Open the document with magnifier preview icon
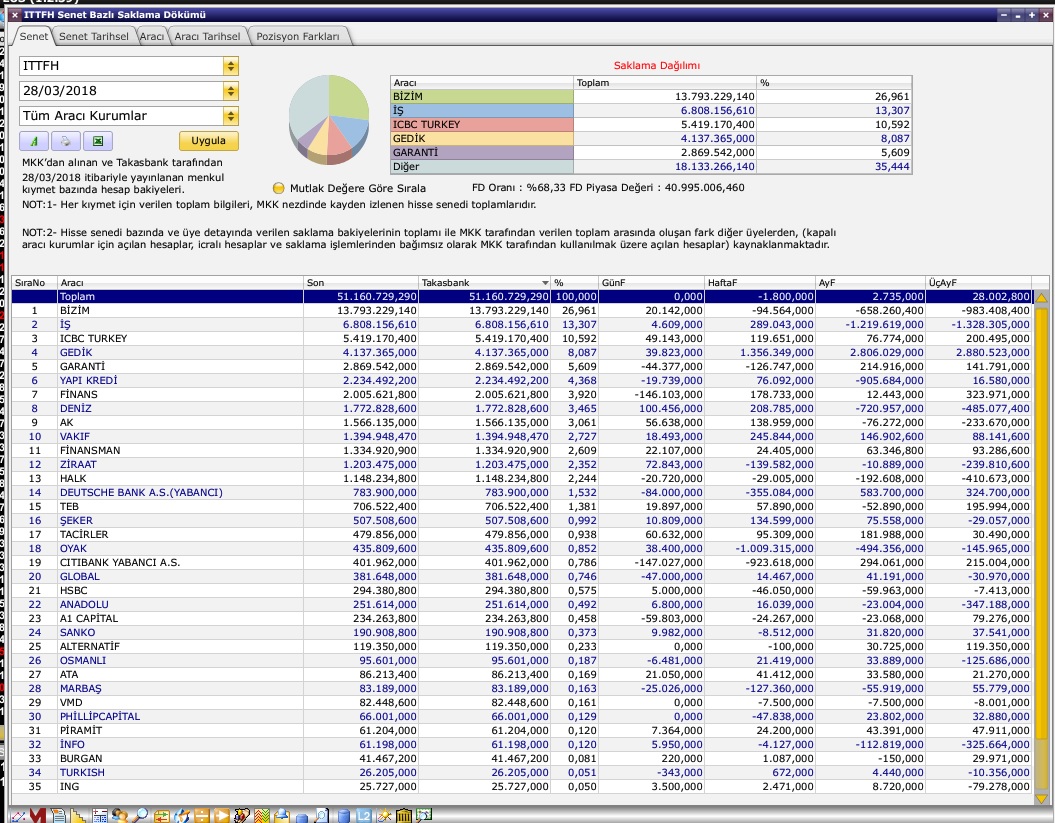 (322, 816)
